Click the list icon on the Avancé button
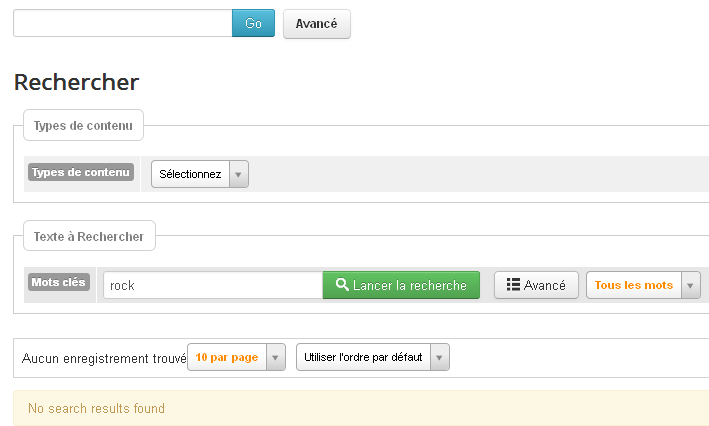This screenshot has height=426, width=709. 513,284
